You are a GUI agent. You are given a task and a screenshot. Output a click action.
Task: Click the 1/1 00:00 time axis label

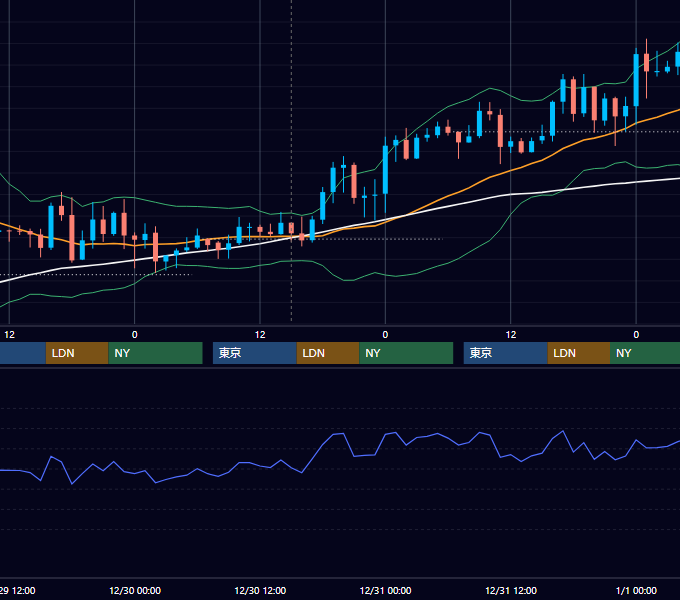click(x=636, y=590)
